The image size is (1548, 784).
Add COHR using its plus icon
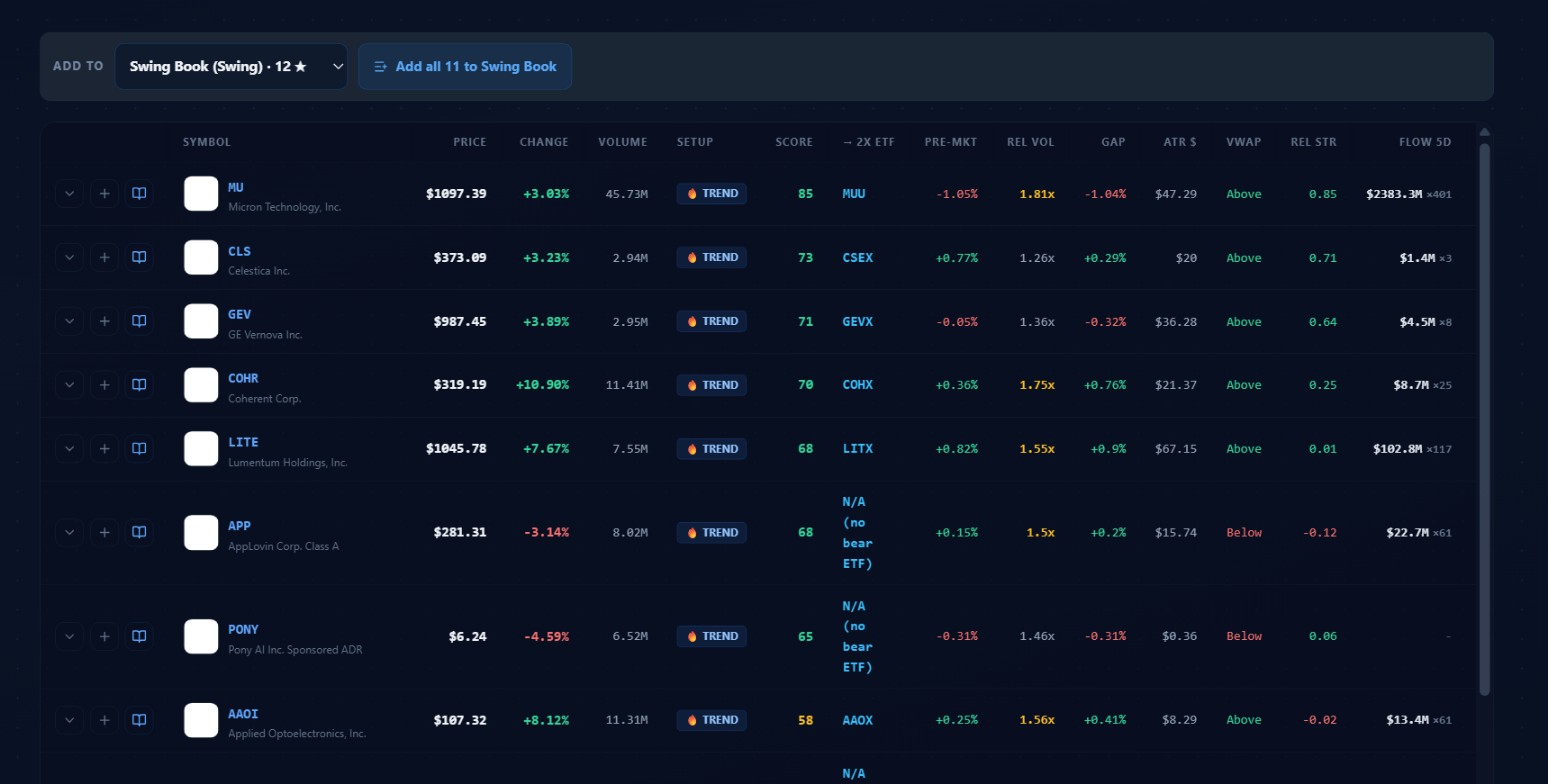click(x=104, y=385)
